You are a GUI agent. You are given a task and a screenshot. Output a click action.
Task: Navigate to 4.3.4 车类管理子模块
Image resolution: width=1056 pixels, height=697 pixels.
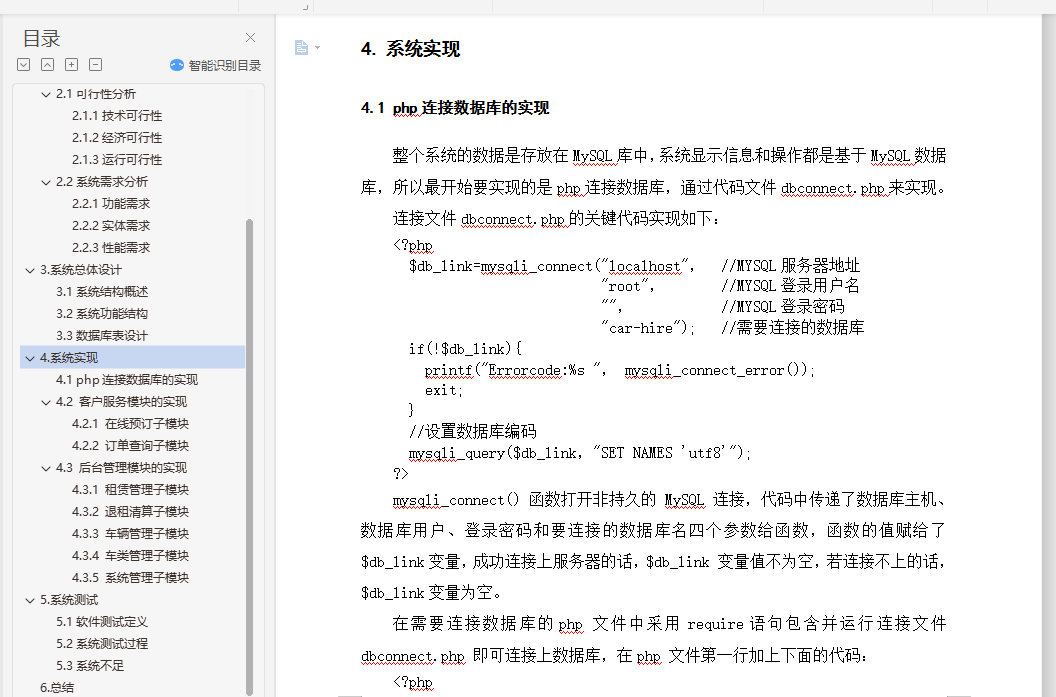coord(131,556)
